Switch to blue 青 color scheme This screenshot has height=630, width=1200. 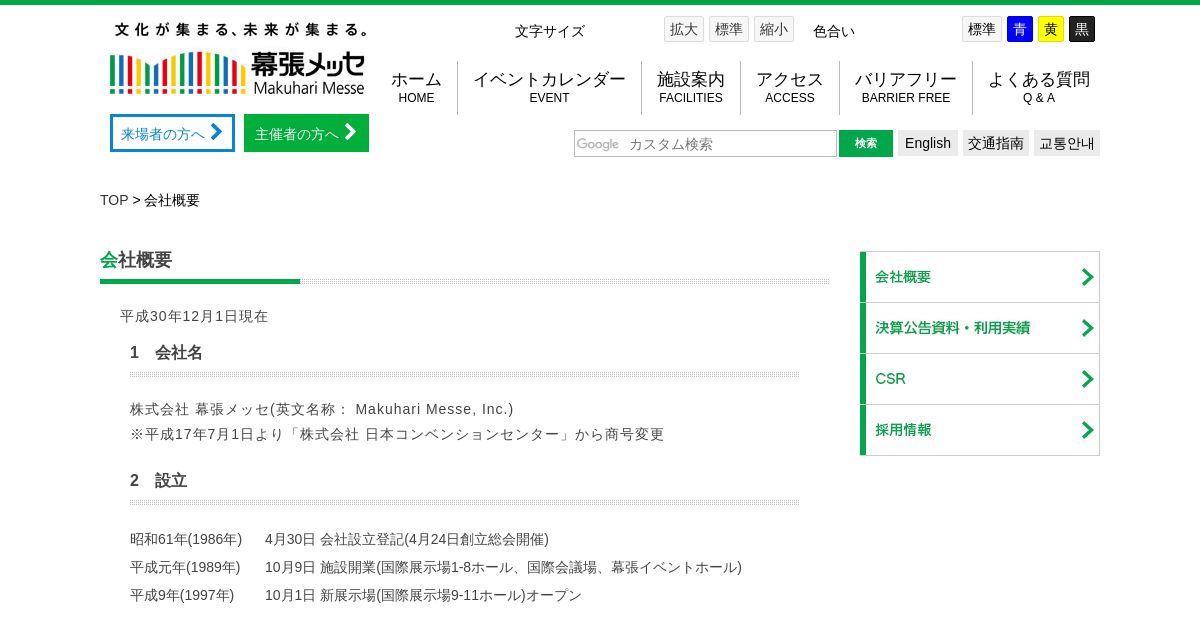click(1020, 29)
